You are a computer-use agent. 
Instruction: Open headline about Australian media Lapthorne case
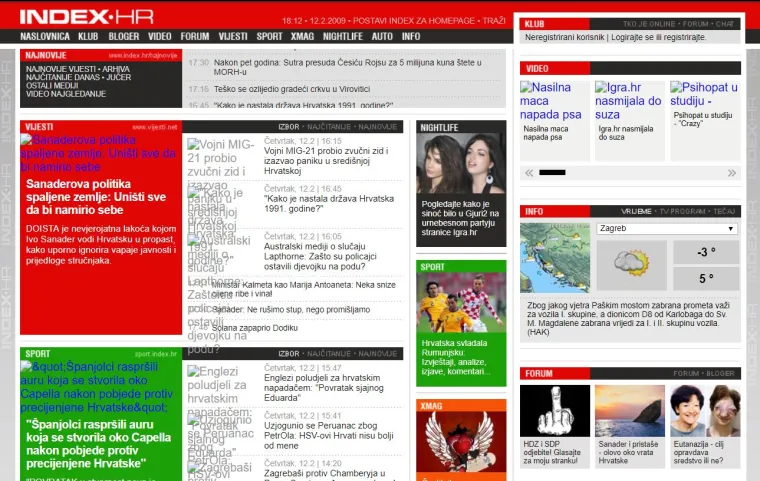click(x=340, y=252)
